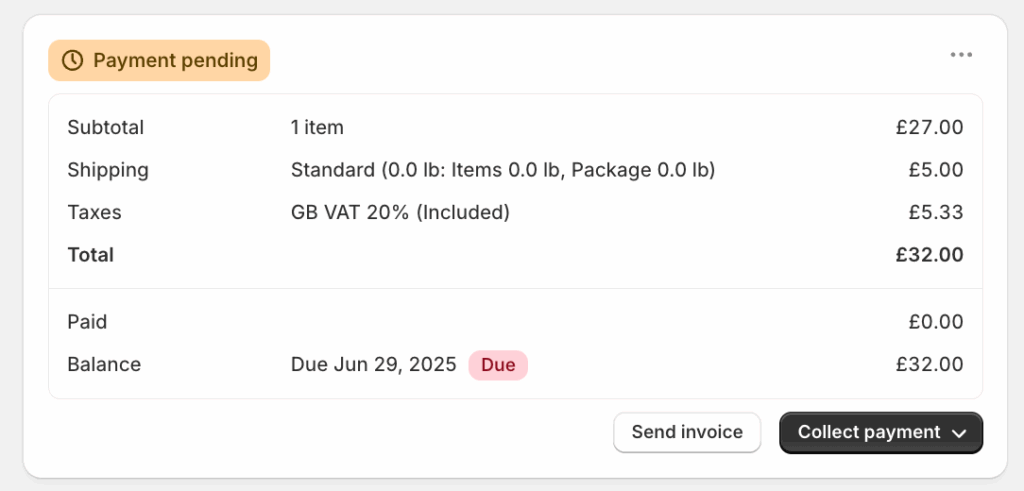Open the three-dot more actions menu
The width and height of the screenshot is (1024, 491).
pos(961,55)
